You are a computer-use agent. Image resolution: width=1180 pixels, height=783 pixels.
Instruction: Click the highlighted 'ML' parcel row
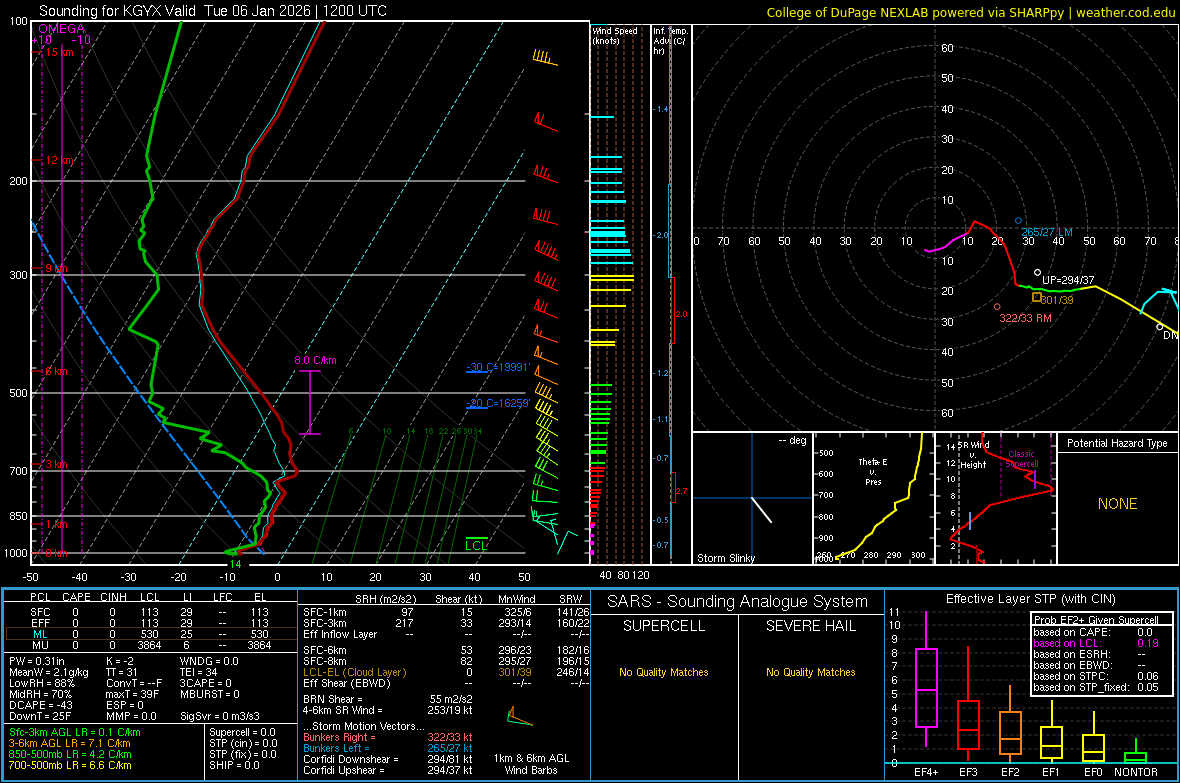149,635
